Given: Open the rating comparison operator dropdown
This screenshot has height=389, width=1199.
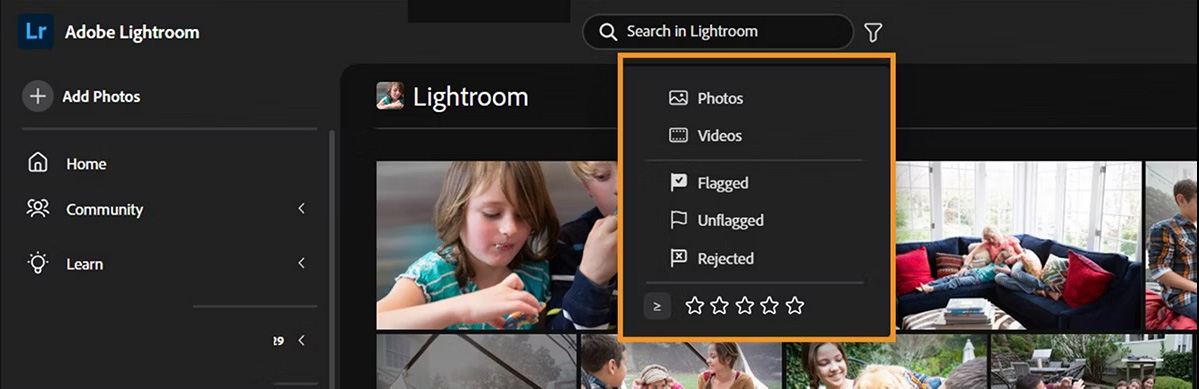Looking at the screenshot, I should point(657,306).
